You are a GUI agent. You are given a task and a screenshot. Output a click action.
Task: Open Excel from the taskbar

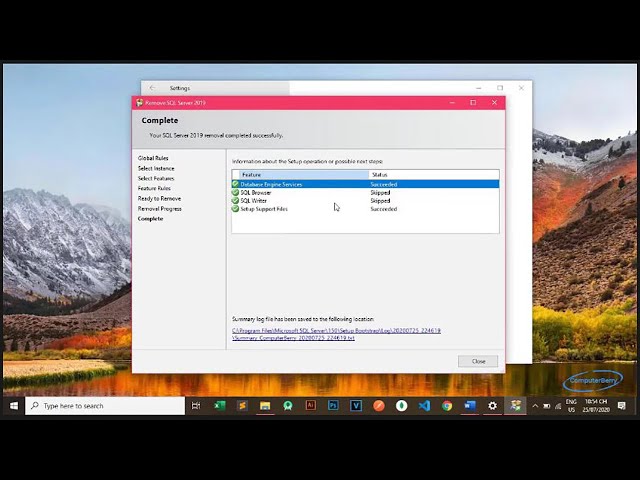(x=220, y=406)
